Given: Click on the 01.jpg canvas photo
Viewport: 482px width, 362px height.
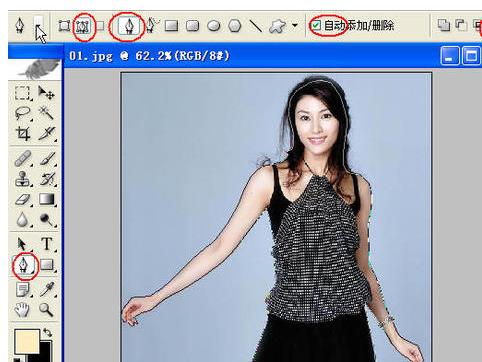Looking at the screenshot, I should pos(277,217).
